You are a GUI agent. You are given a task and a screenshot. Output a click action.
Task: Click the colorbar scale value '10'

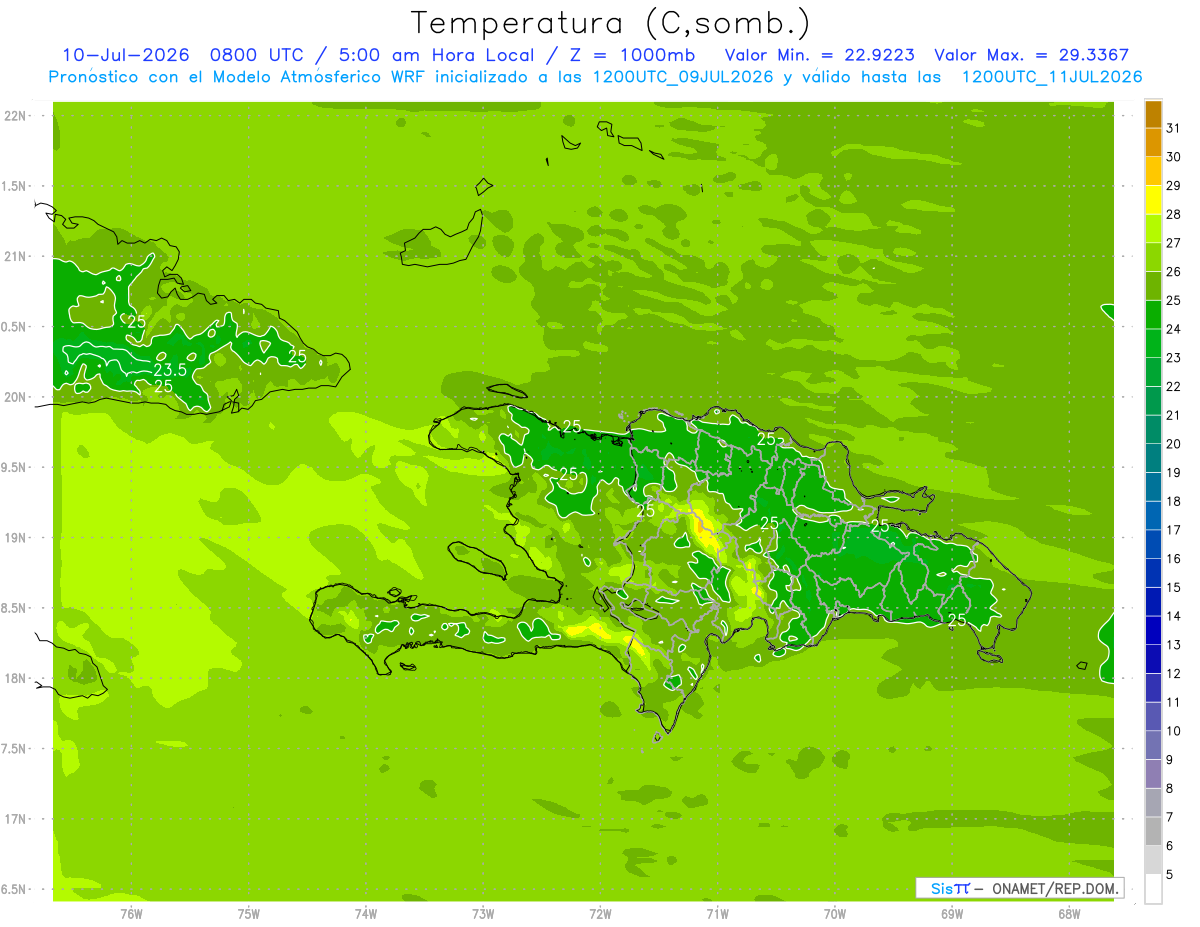point(1173,731)
